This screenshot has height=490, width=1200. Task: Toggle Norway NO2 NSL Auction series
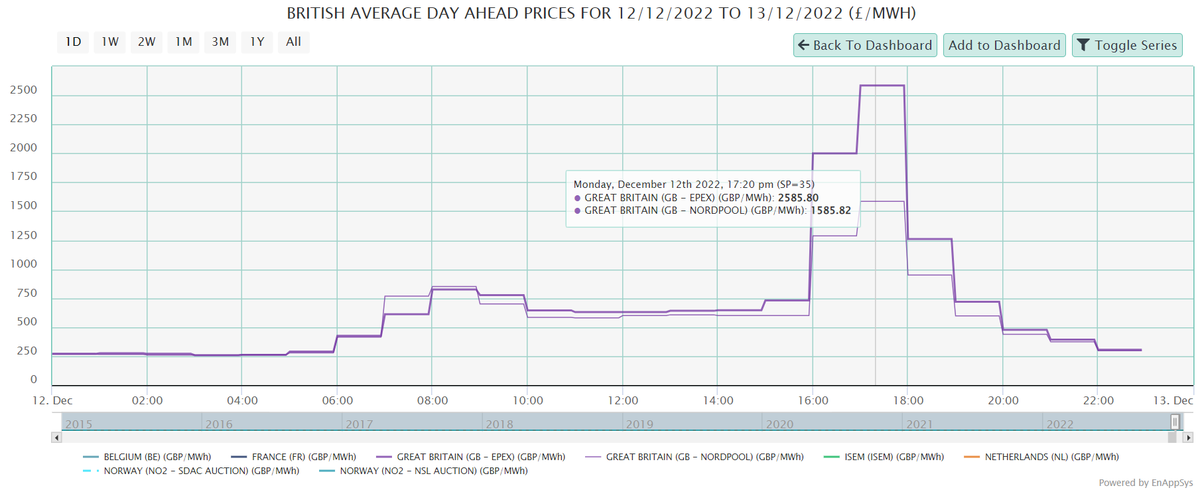pos(422,470)
